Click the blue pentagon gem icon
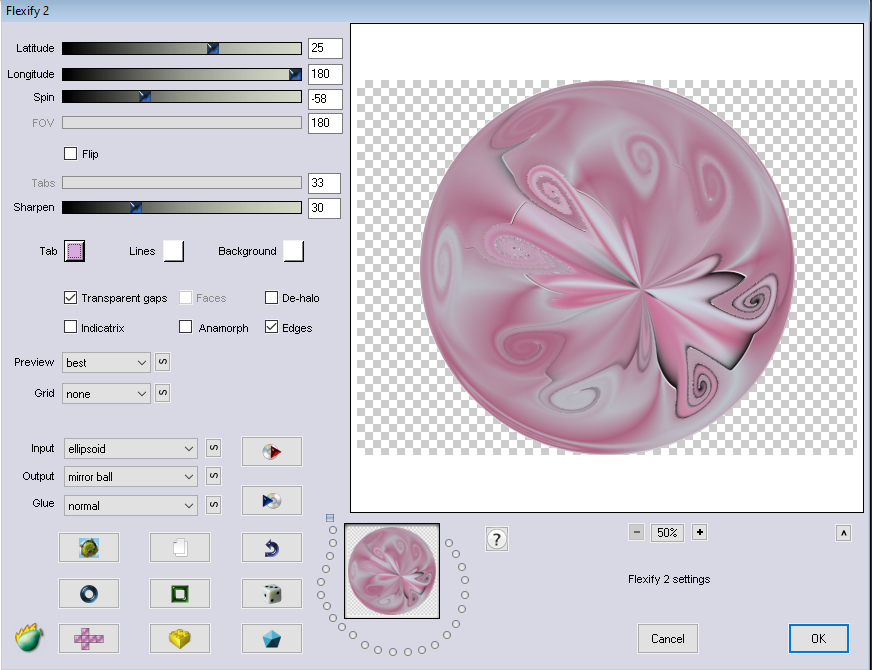 (271, 638)
